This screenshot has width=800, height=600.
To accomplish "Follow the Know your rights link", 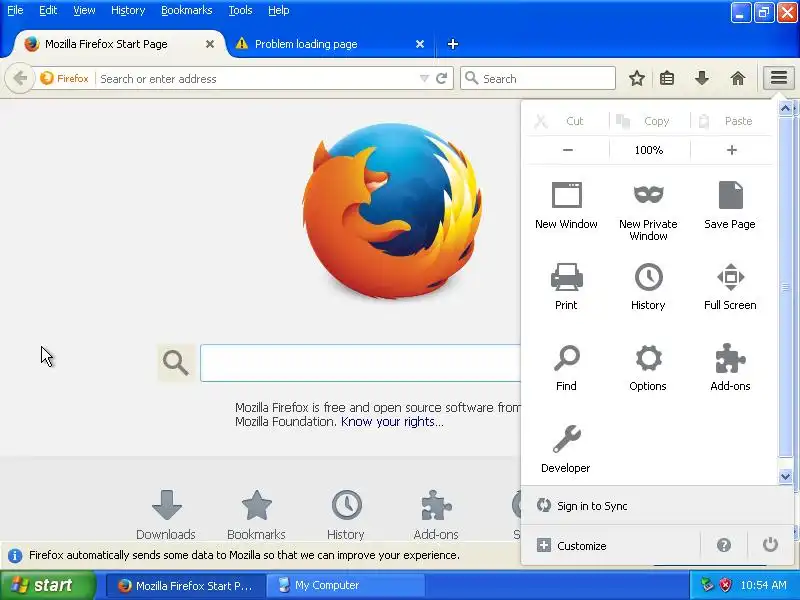I will (x=392, y=422).
